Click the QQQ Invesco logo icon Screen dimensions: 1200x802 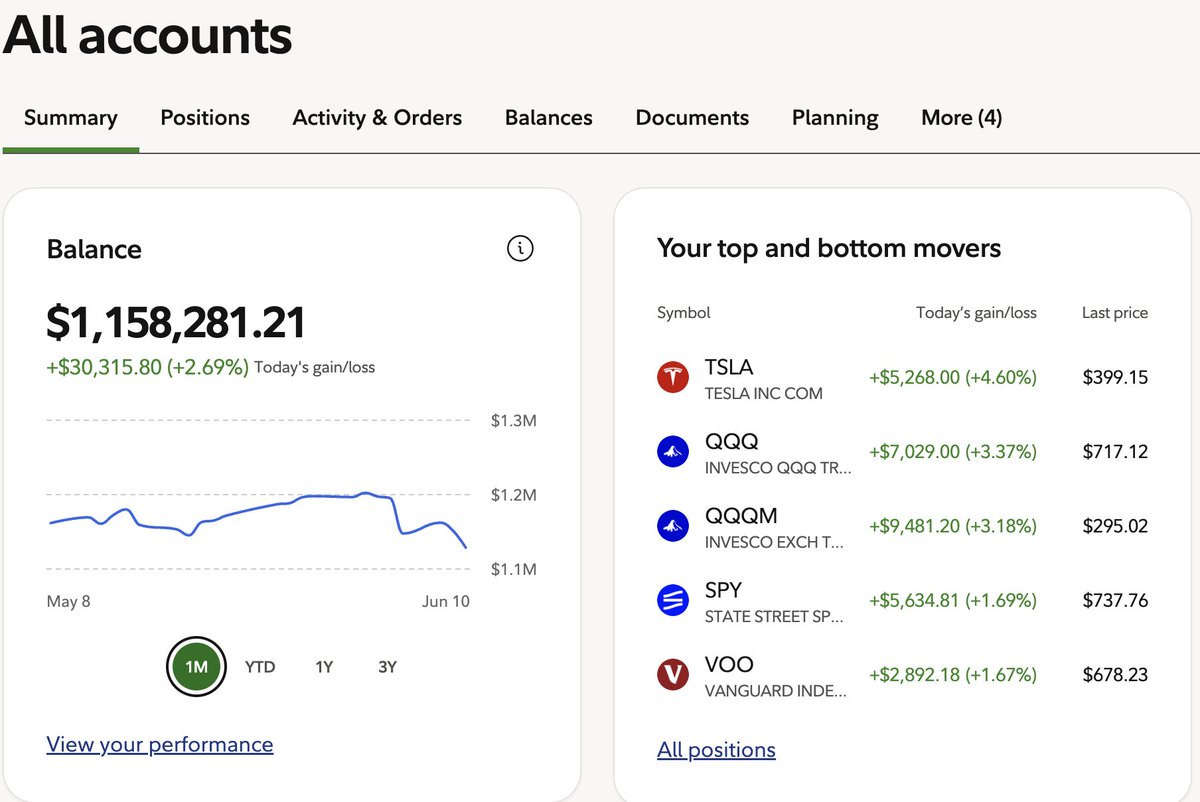pos(673,452)
